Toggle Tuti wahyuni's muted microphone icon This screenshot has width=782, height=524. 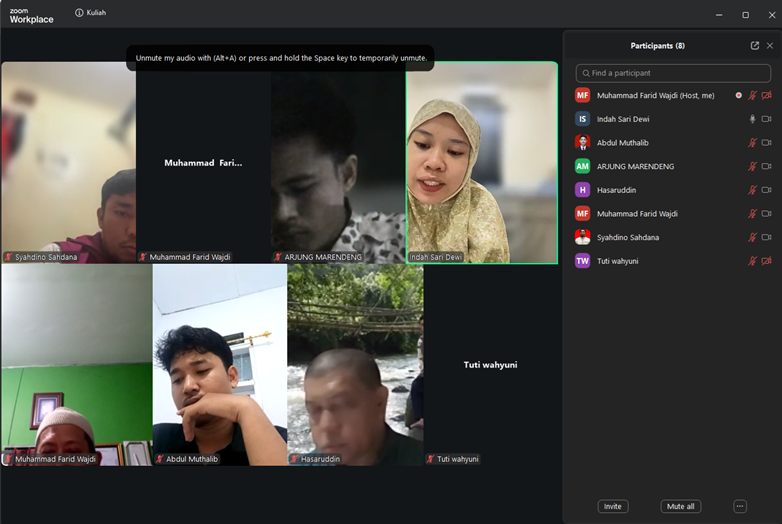752,261
